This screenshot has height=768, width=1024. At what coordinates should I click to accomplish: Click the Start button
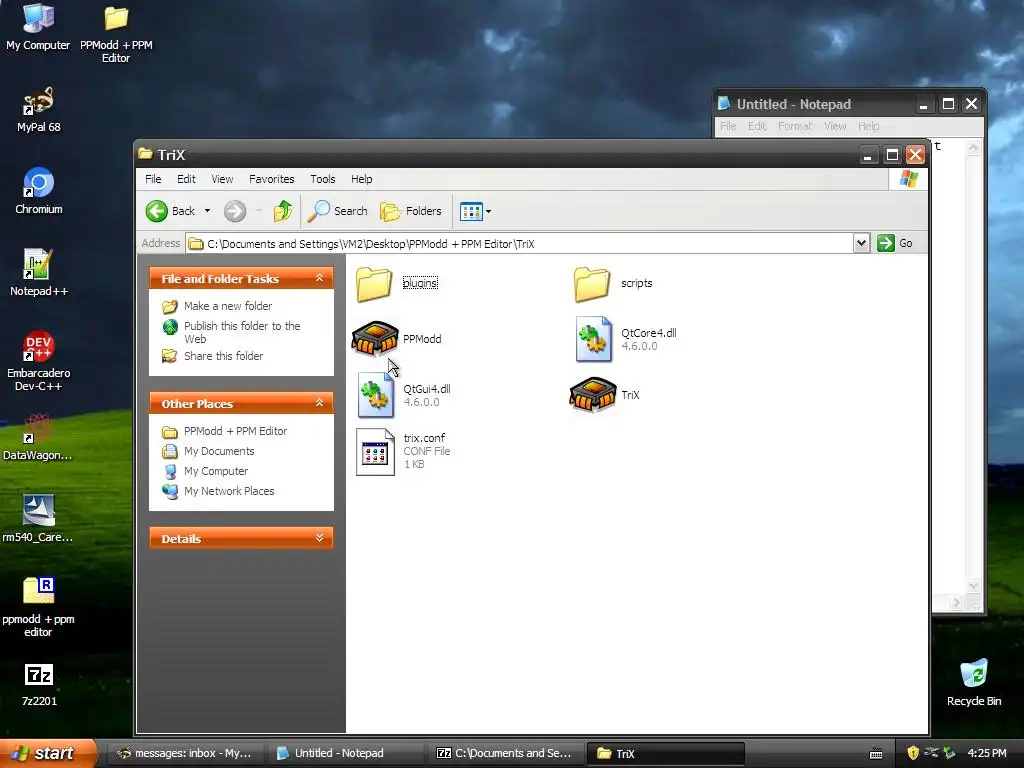tap(48, 753)
